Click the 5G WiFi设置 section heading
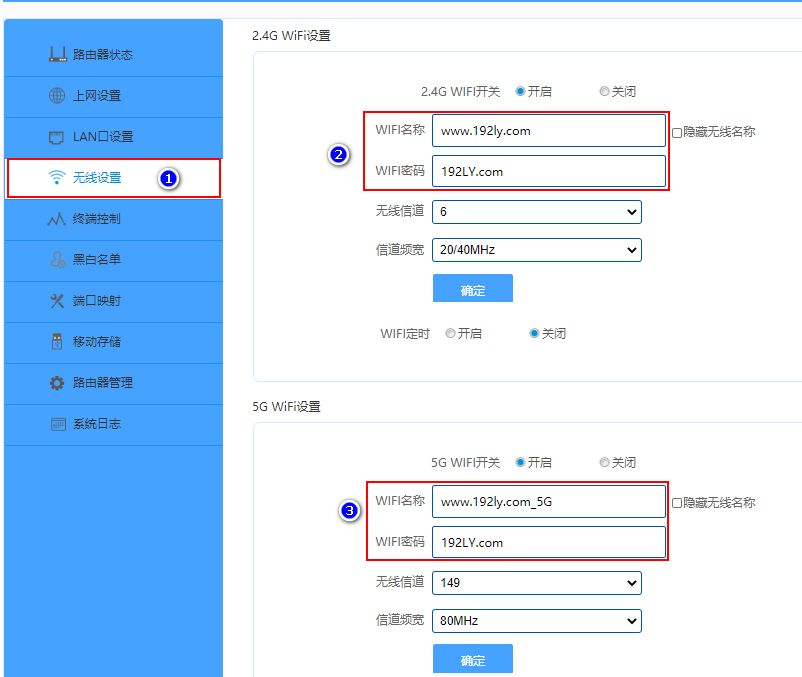The width and height of the screenshot is (802, 677). (286, 407)
